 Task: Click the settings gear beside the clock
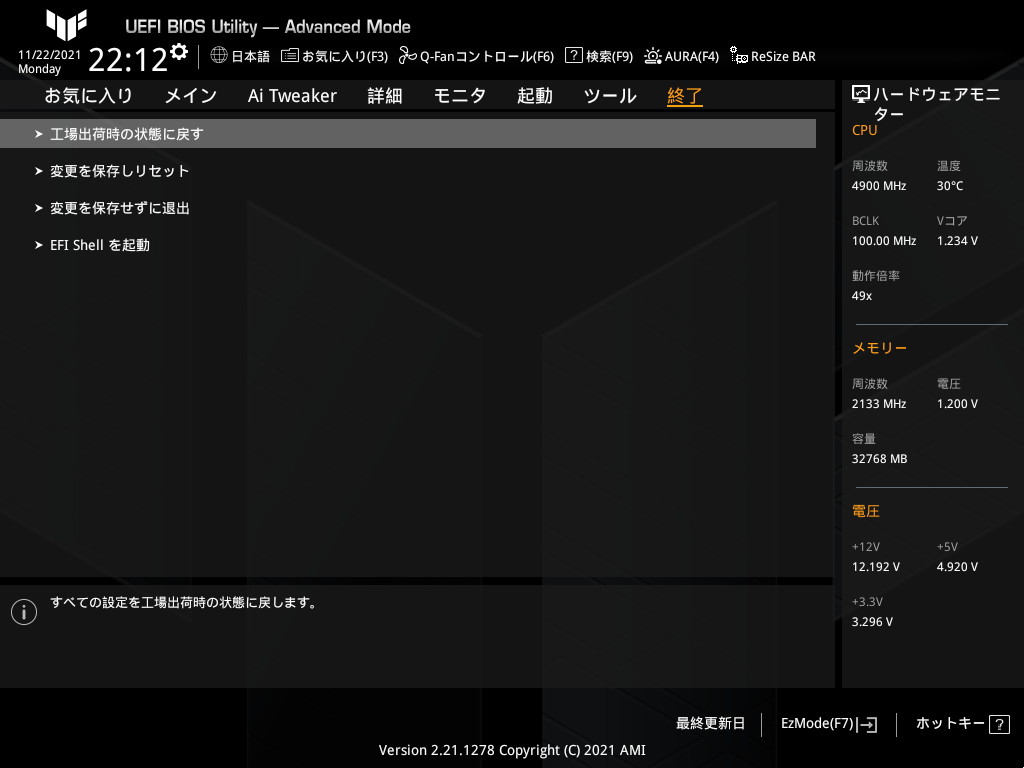click(x=179, y=51)
